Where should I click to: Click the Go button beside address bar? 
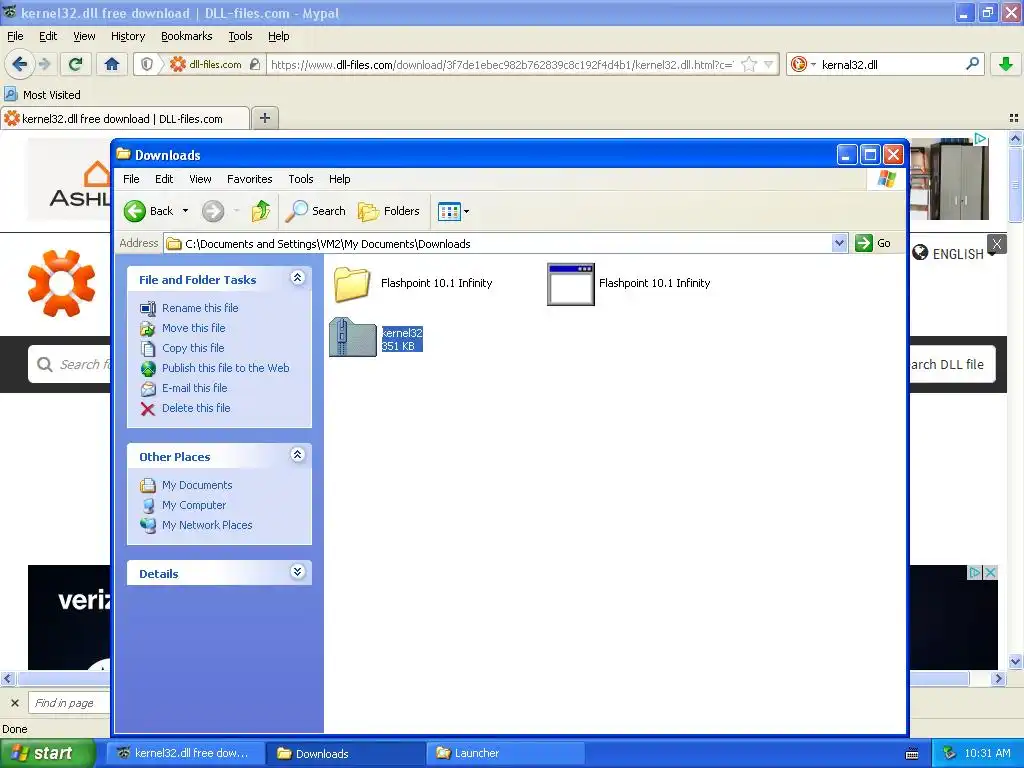point(873,243)
